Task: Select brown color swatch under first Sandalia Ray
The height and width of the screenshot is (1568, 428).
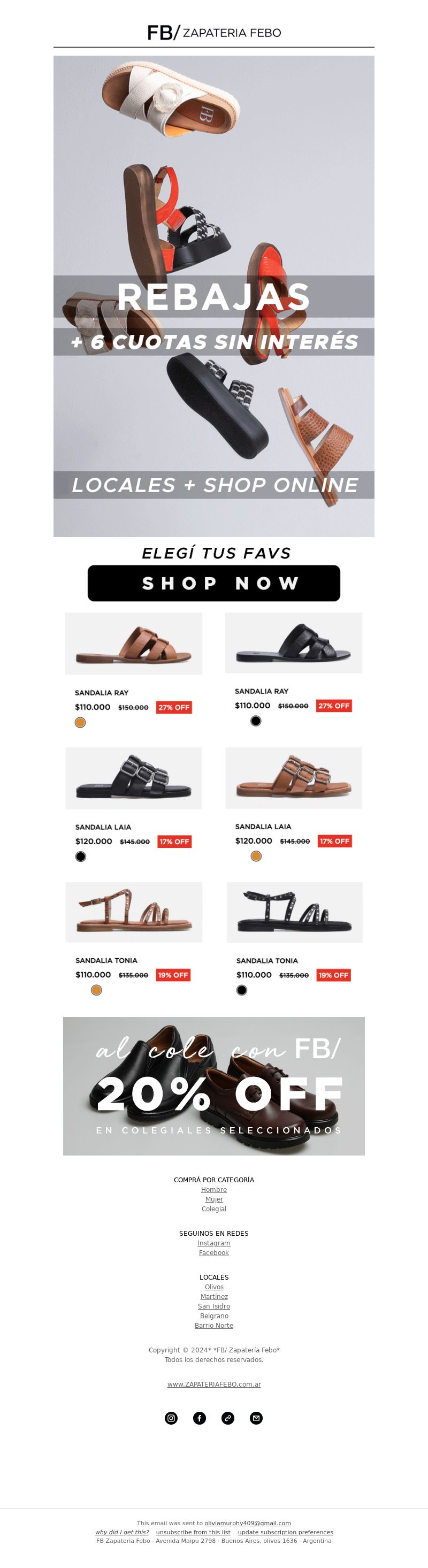Action: coord(80,723)
